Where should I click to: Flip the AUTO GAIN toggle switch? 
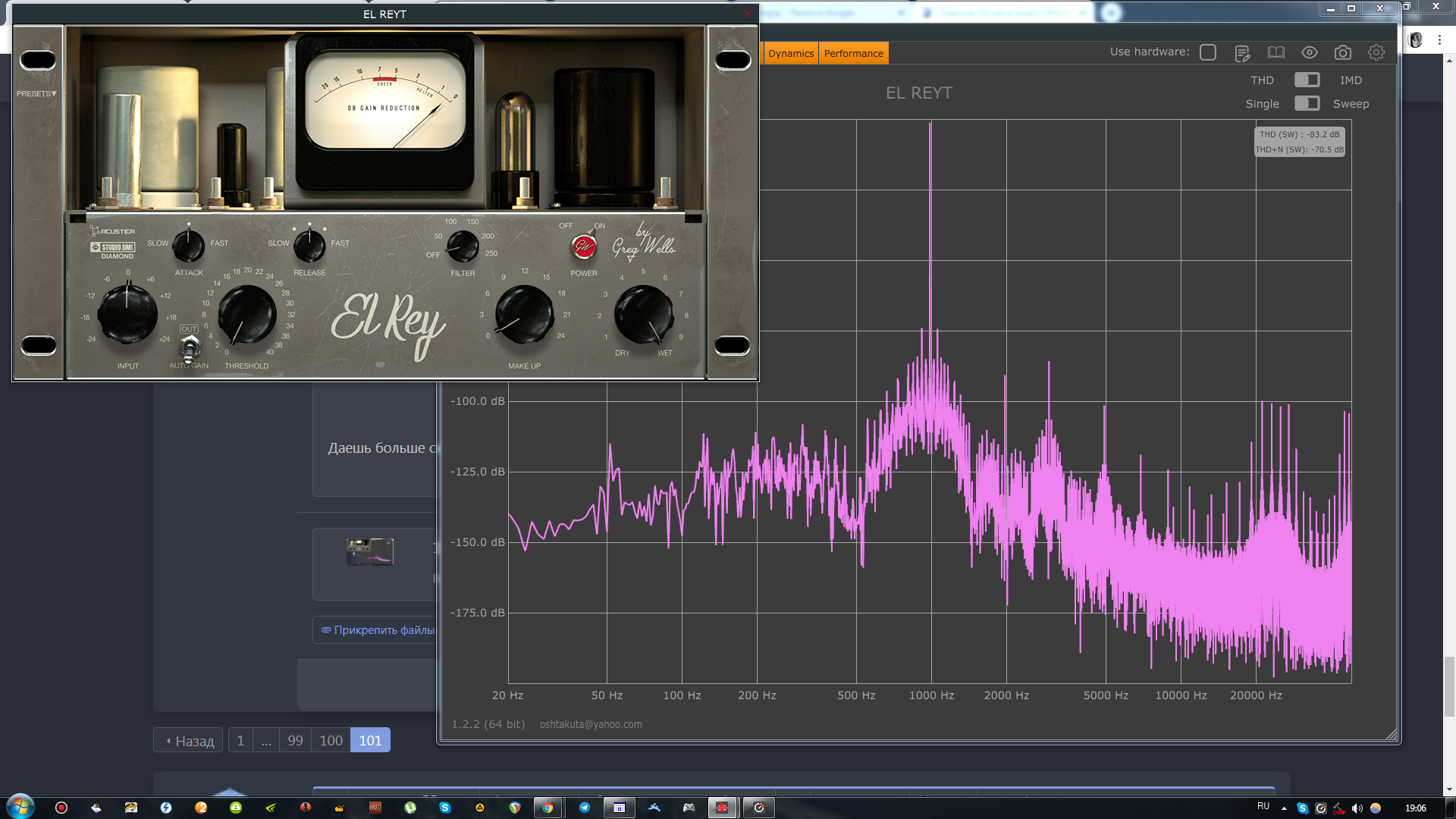[189, 348]
